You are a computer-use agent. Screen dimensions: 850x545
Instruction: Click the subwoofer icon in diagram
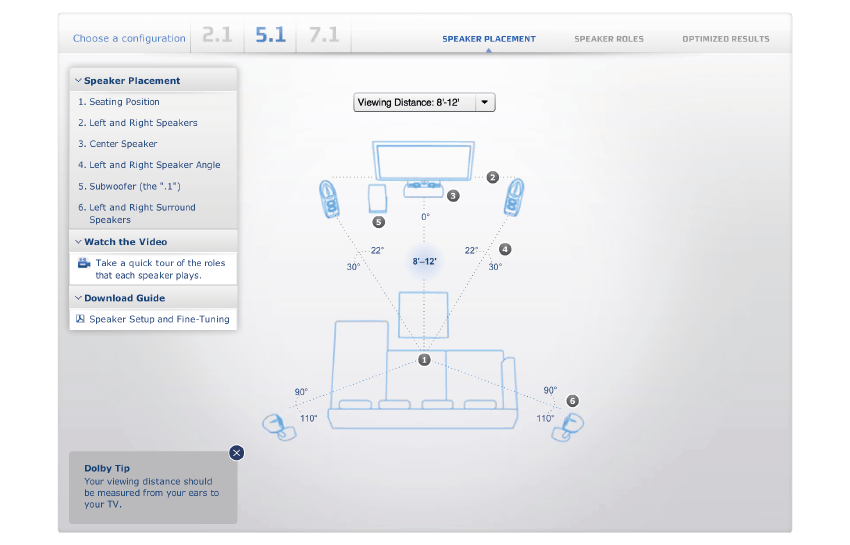pyautogui.click(x=377, y=196)
